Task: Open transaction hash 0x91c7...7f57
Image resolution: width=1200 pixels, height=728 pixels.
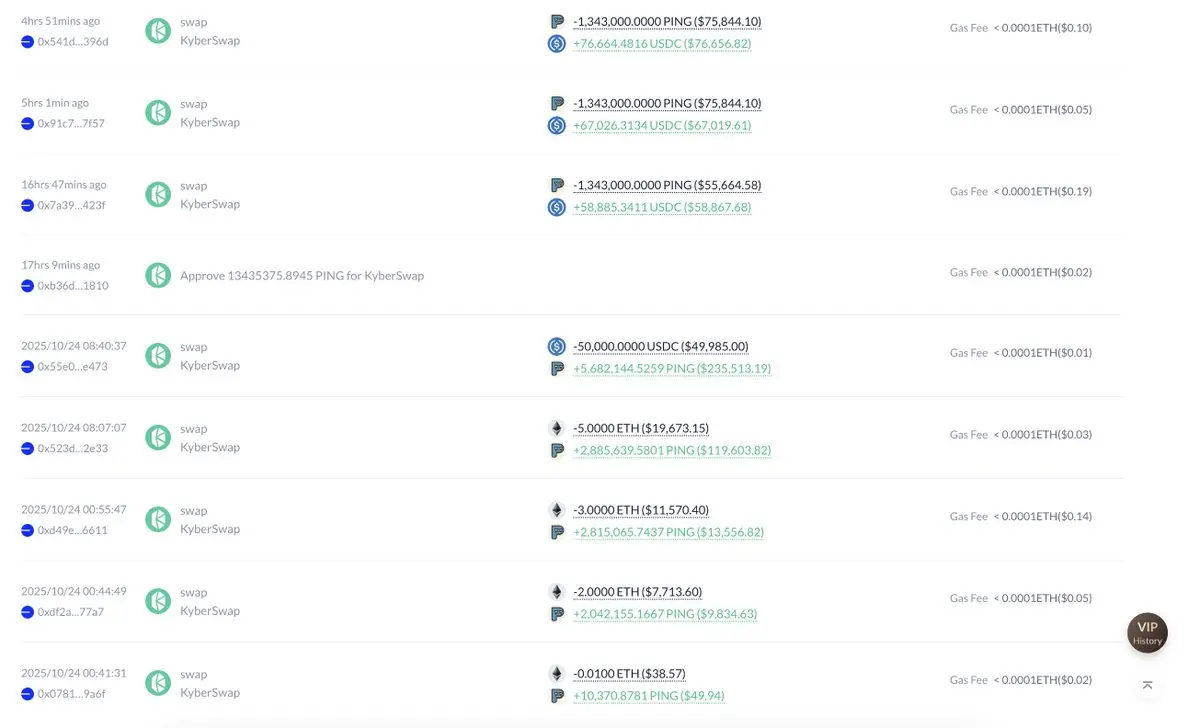Action: tap(71, 123)
